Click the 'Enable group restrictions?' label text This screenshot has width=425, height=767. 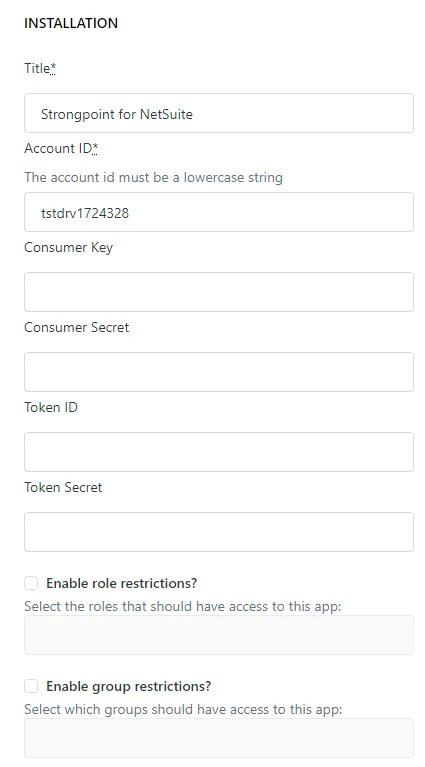tap(129, 686)
